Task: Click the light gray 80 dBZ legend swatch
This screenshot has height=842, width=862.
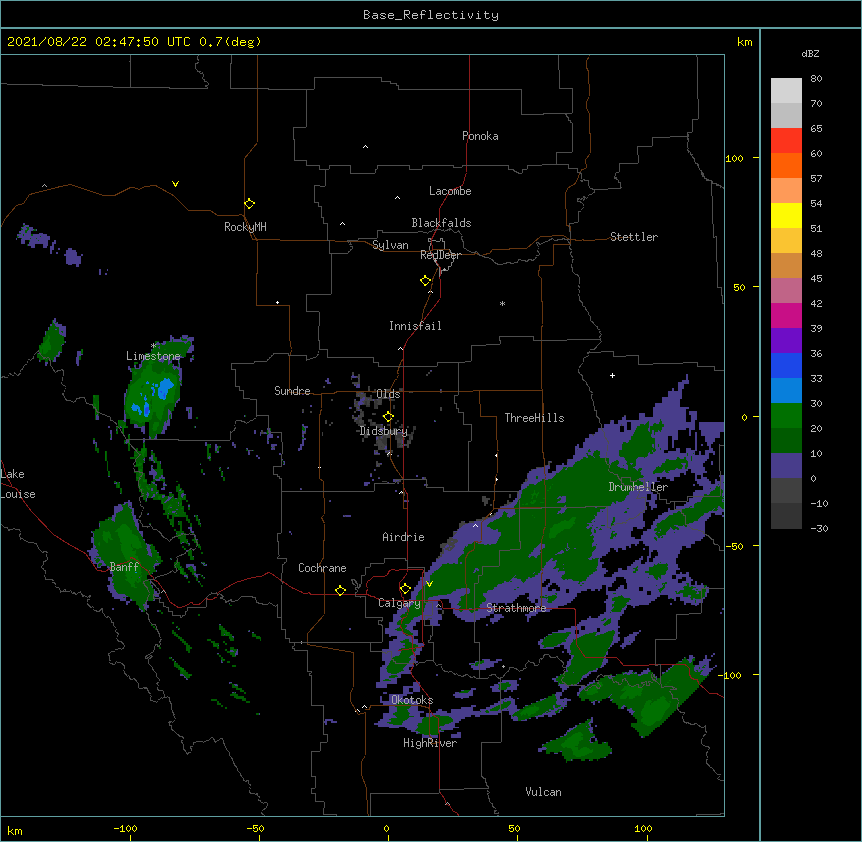Action: pyautogui.click(x=786, y=91)
